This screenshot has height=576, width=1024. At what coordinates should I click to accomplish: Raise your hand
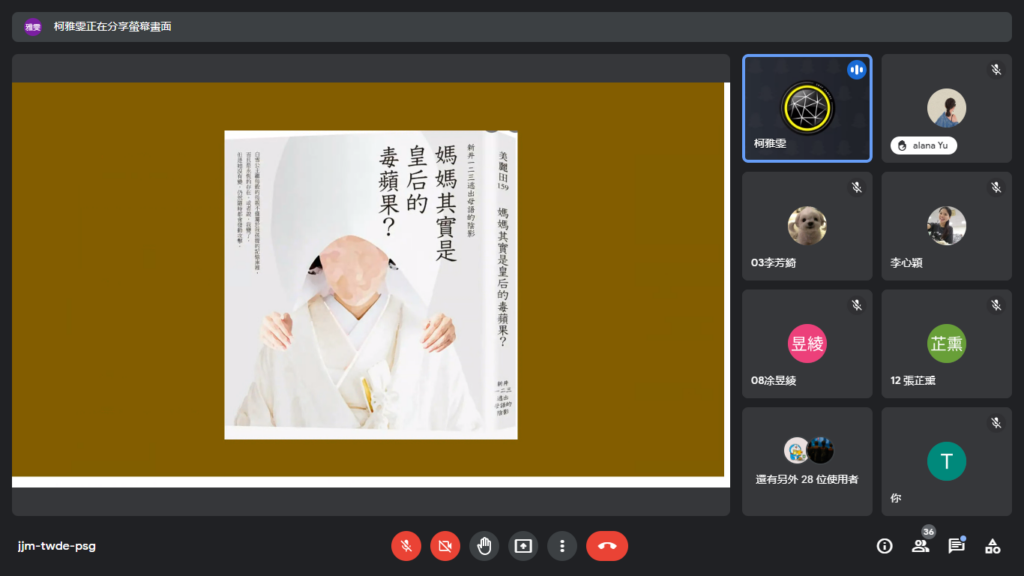click(484, 546)
